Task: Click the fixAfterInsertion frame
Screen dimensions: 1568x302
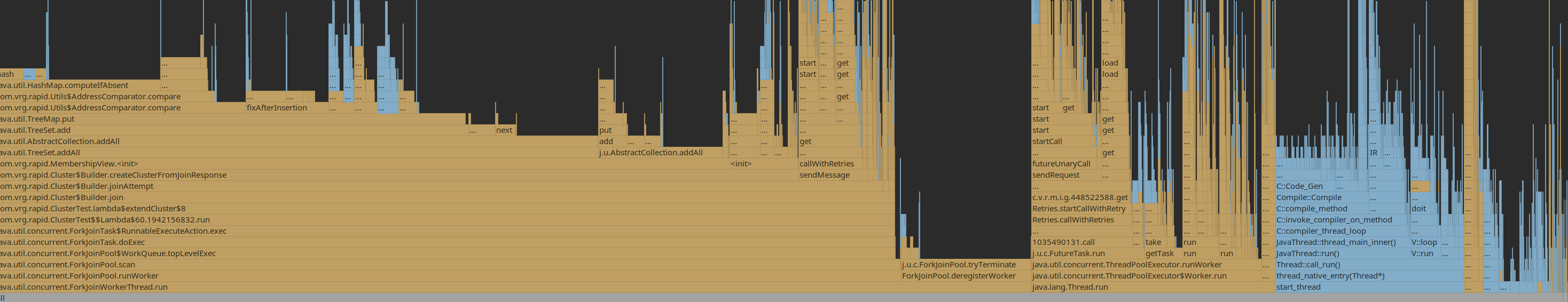Action: [287, 108]
